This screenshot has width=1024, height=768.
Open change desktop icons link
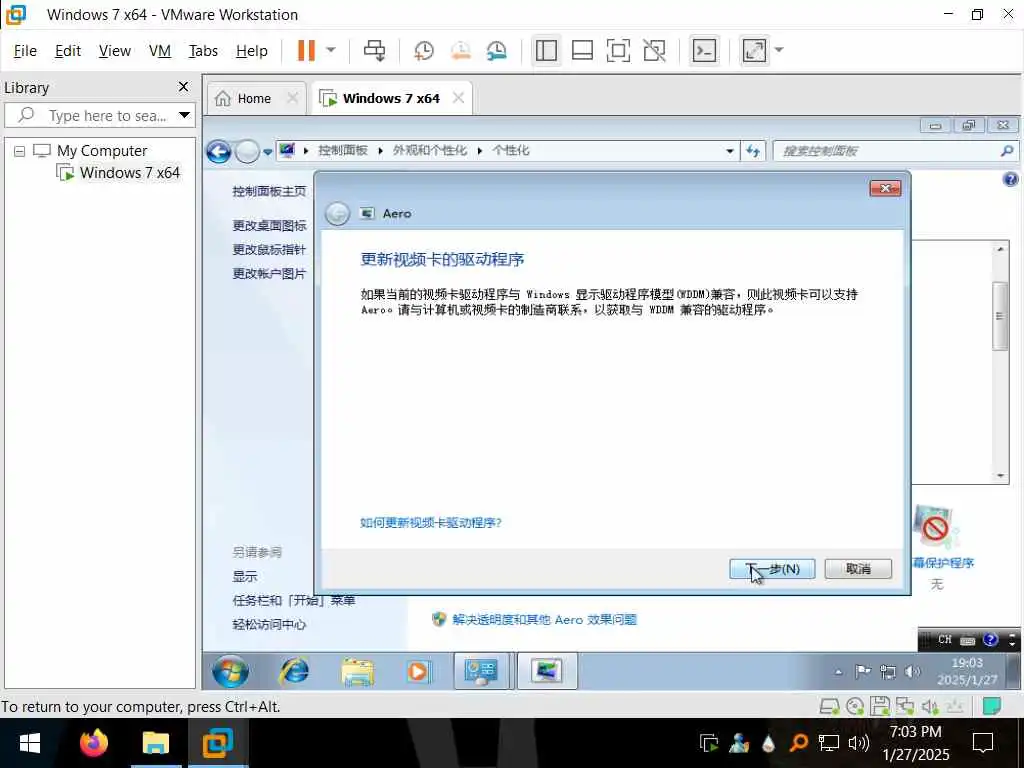[x=269, y=225]
